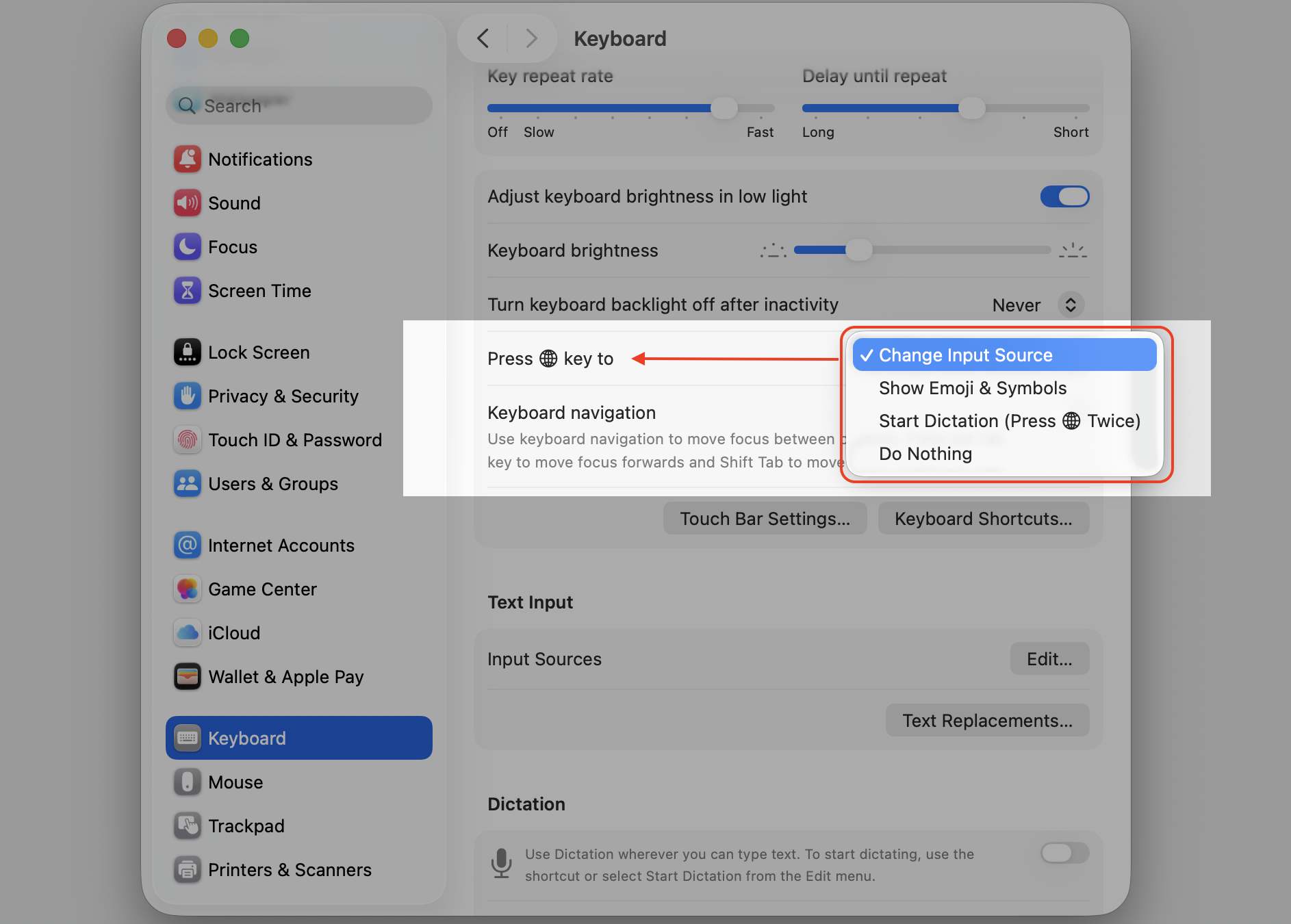Viewport: 1291px width, 924px height.
Task: Select Touch ID & Password label
Action: (x=295, y=439)
